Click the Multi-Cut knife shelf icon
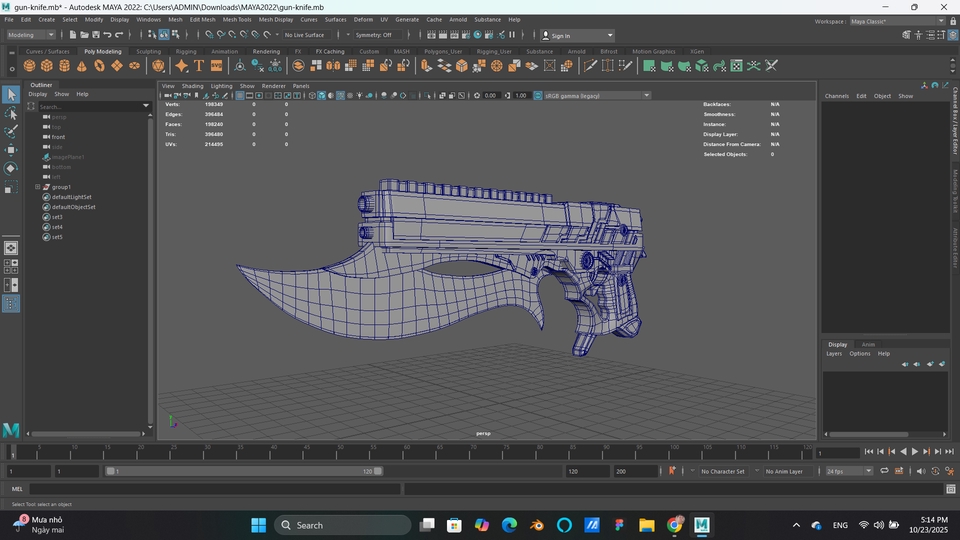 pos(590,66)
